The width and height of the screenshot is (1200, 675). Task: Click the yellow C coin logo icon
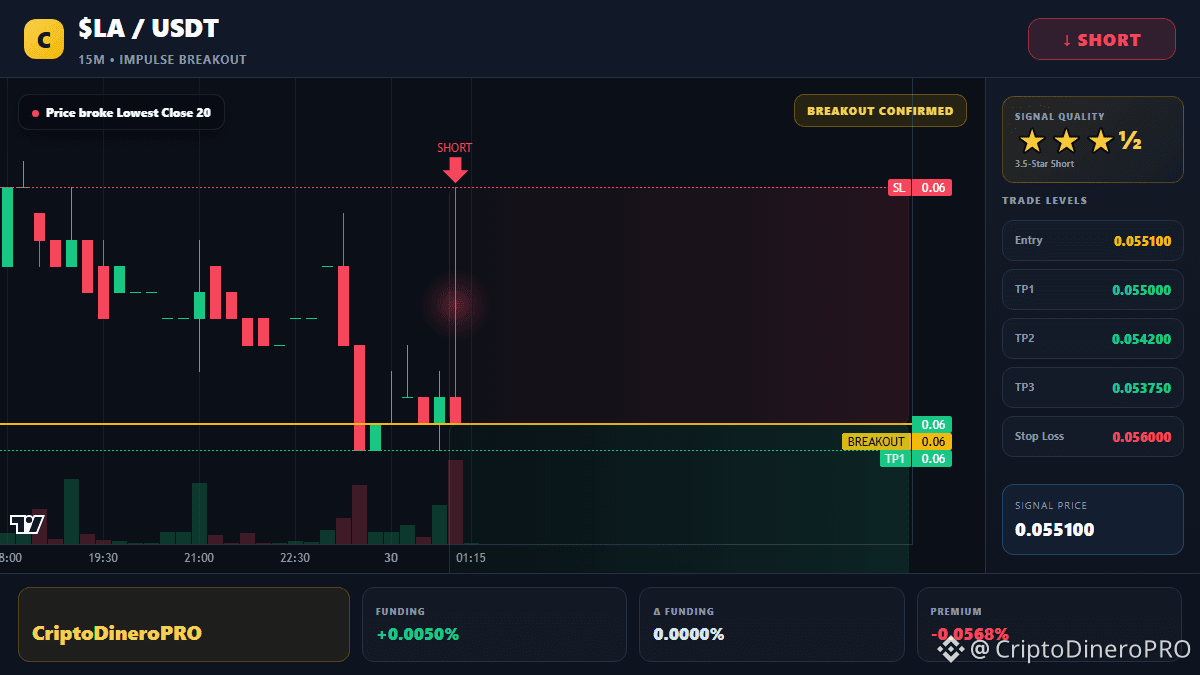point(44,39)
